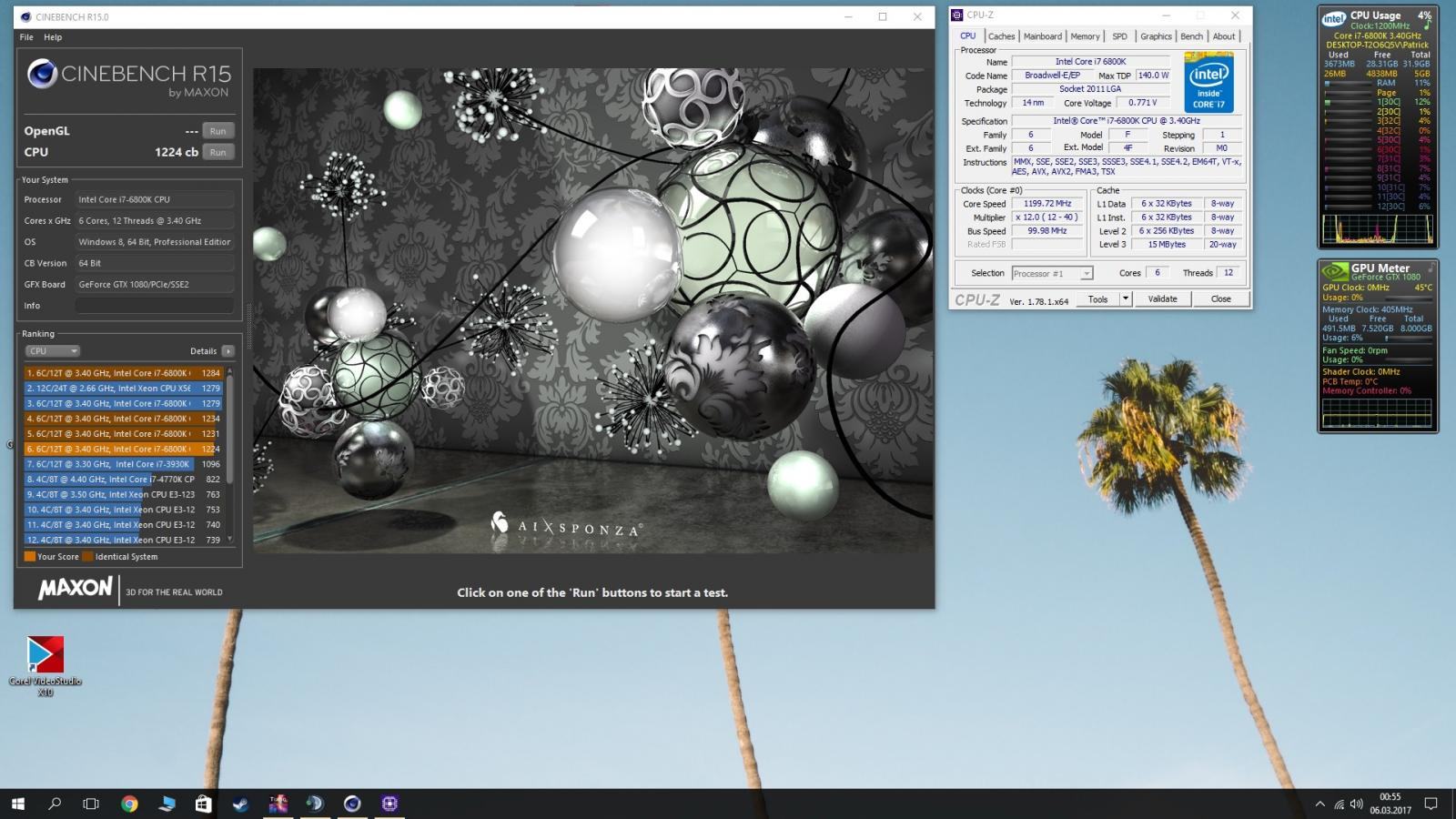The image size is (1456, 819).
Task: Open the CPU ranking type dropdown
Action: 52,351
